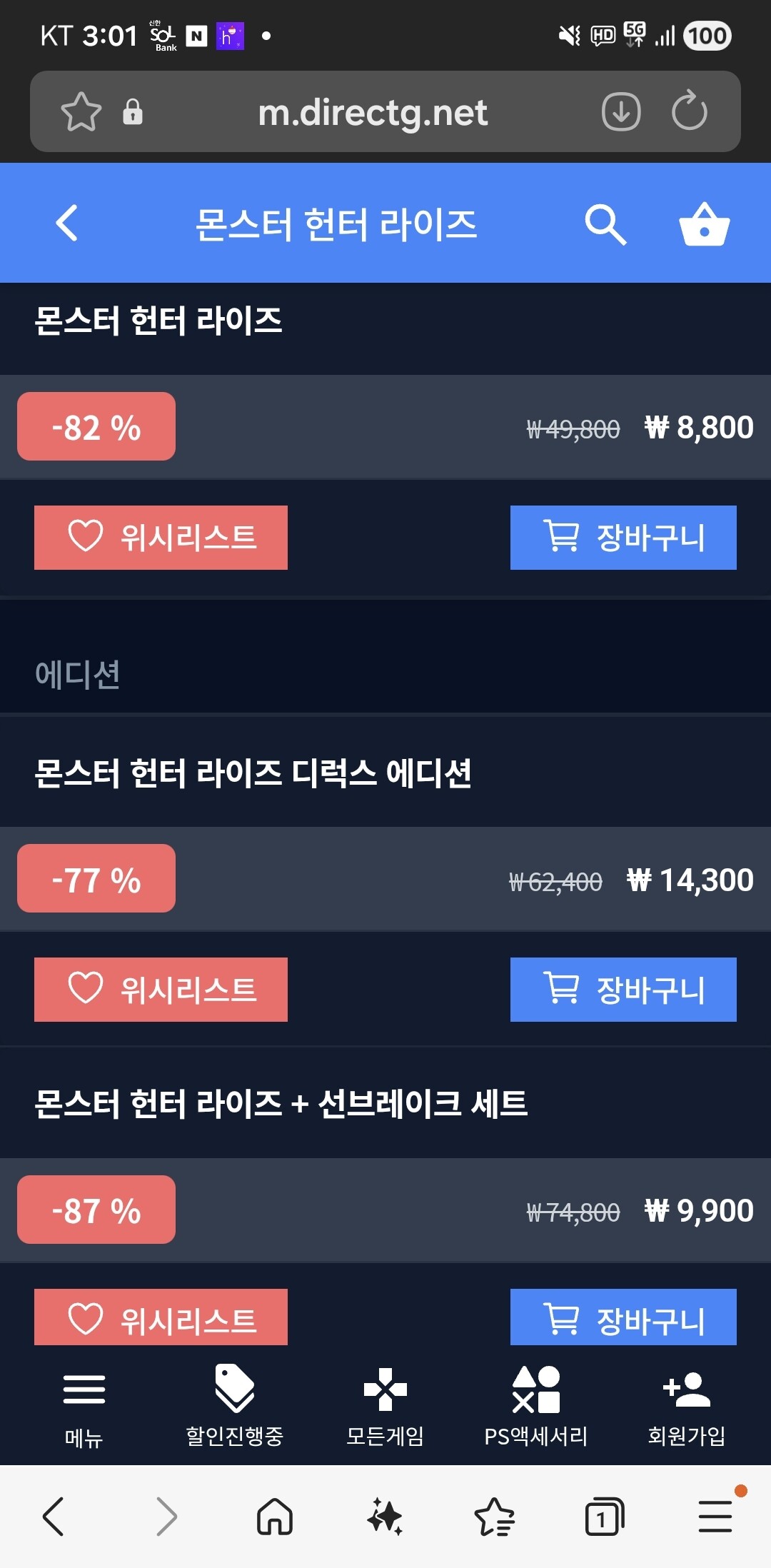Bookmark page with address bar star icon
The width and height of the screenshot is (771, 1568).
tap(81, 112)
